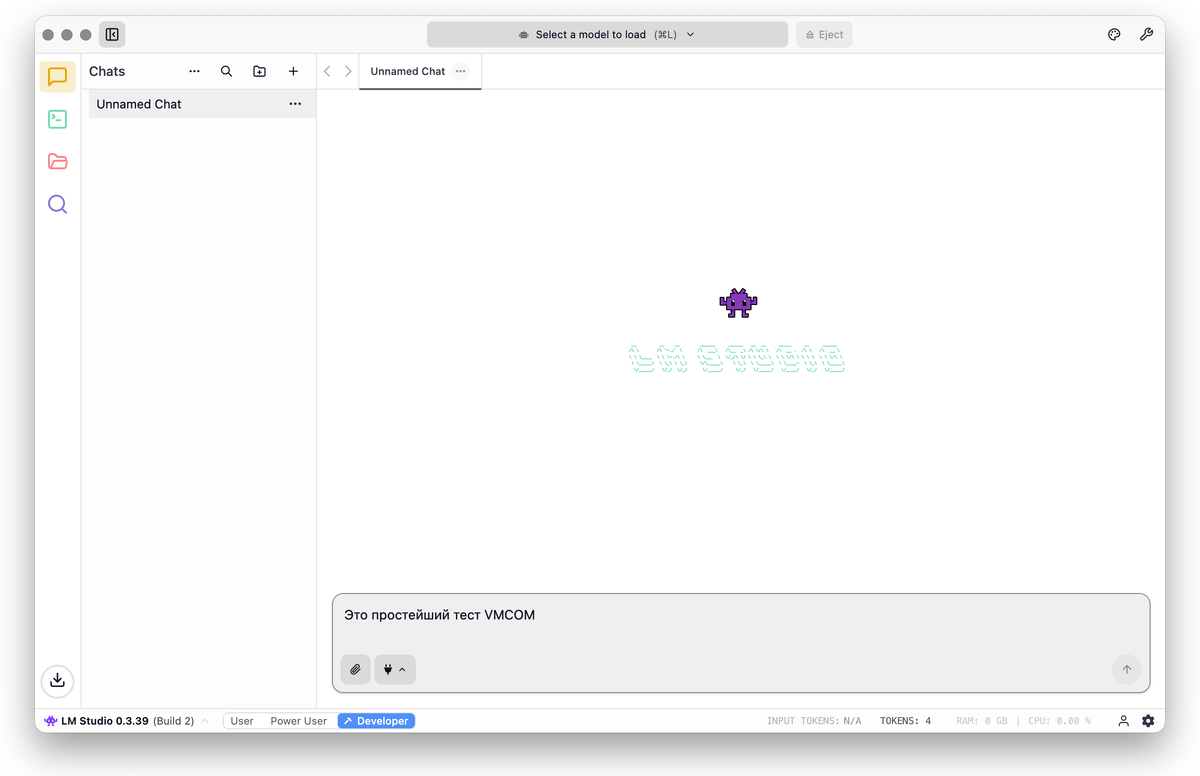Search chats with the magnifier icon

(227, 71)
